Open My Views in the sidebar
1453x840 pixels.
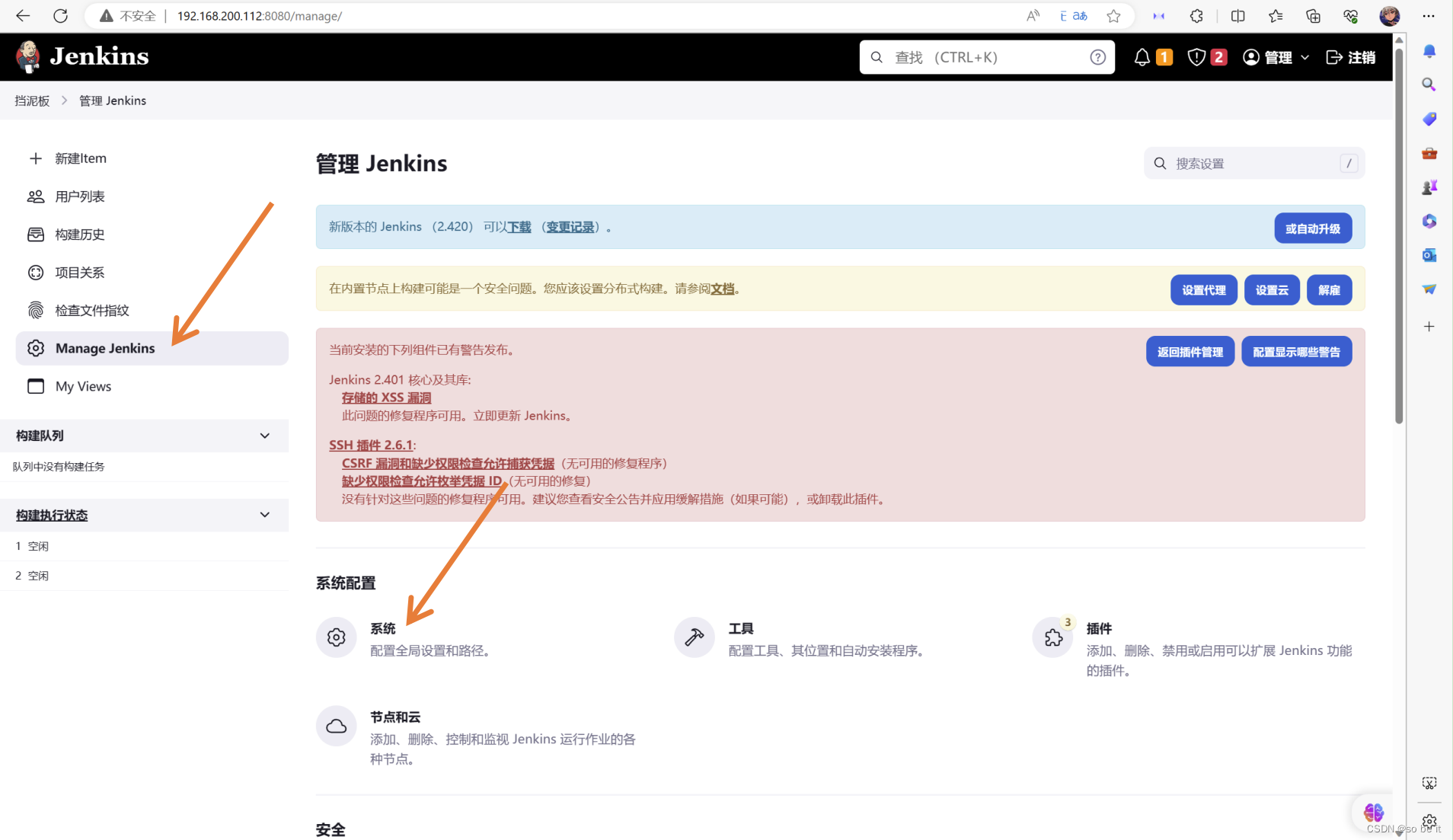coord(152,386)
